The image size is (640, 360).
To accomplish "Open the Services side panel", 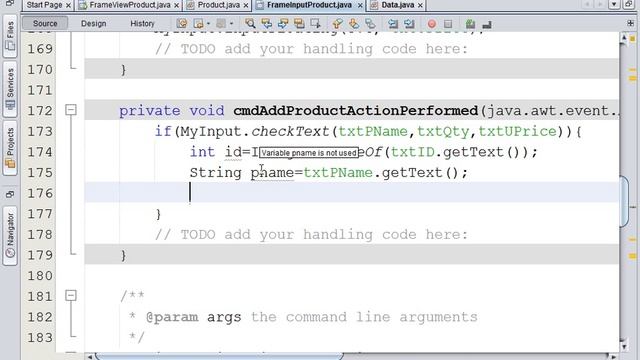I will tap(10, 89).
